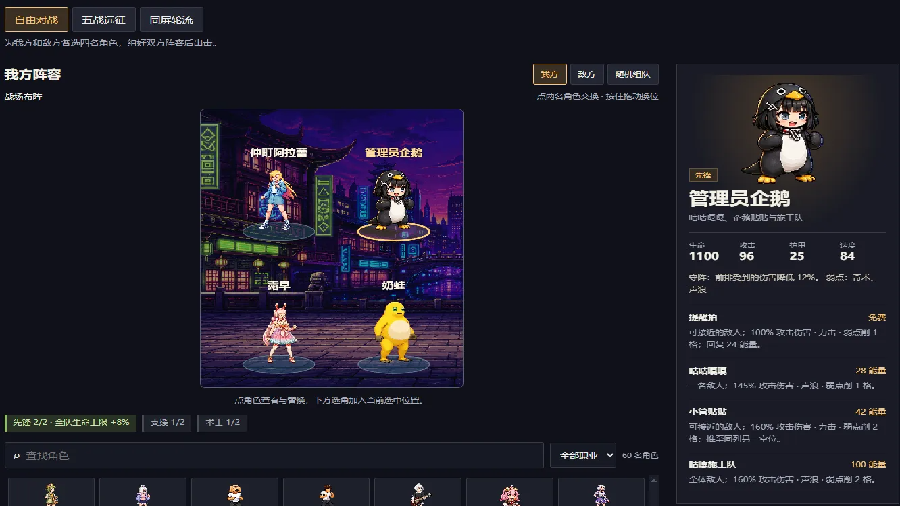900x506 pixels.
Task: Click the 支援 1/2 synergy badge
Action: pyautogui.click(x=167, y=423)
